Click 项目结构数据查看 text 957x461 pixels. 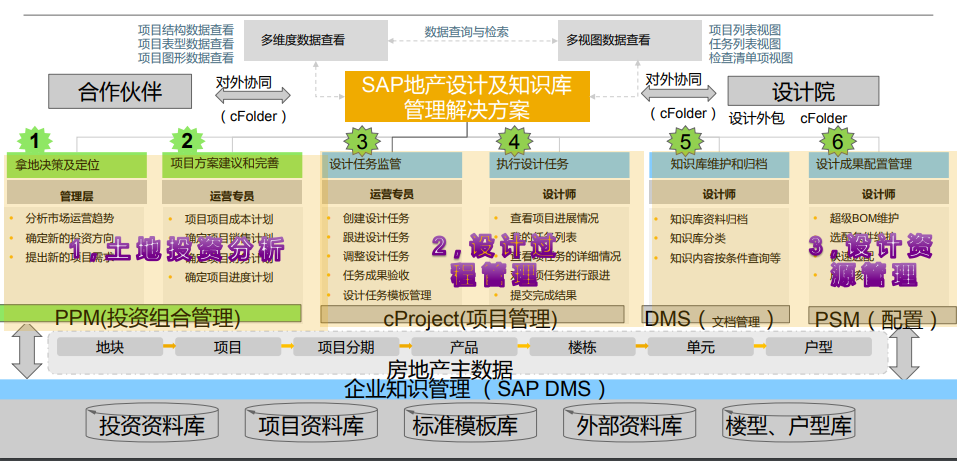coord(186,29)
